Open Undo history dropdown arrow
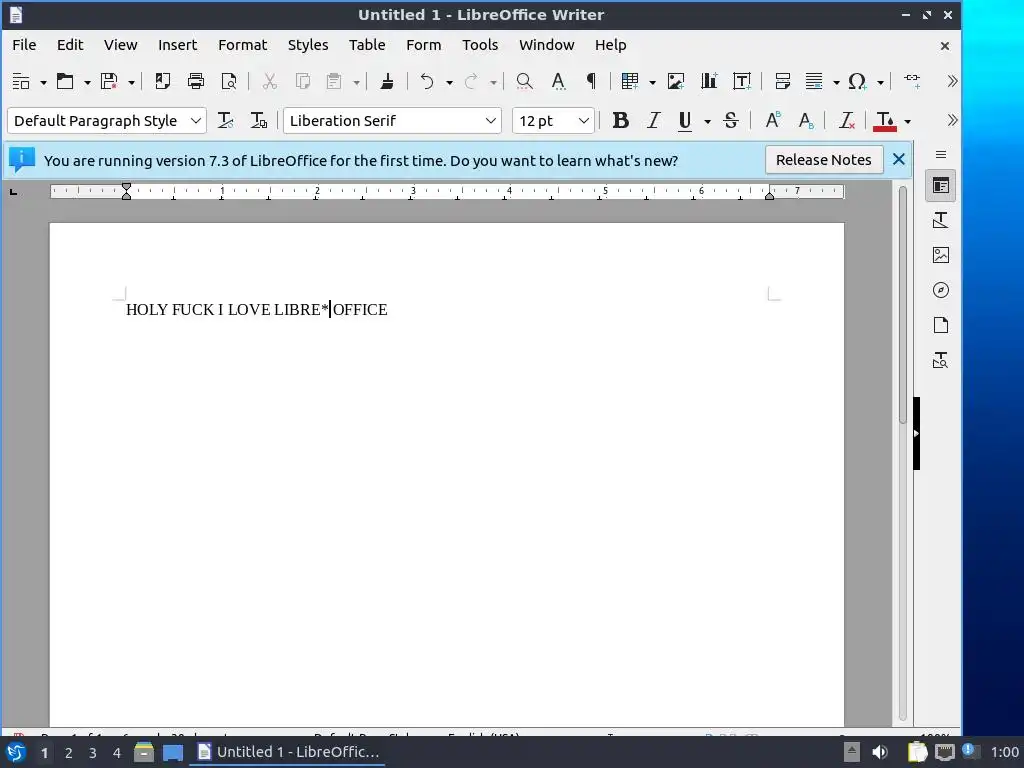 (449, 82)
